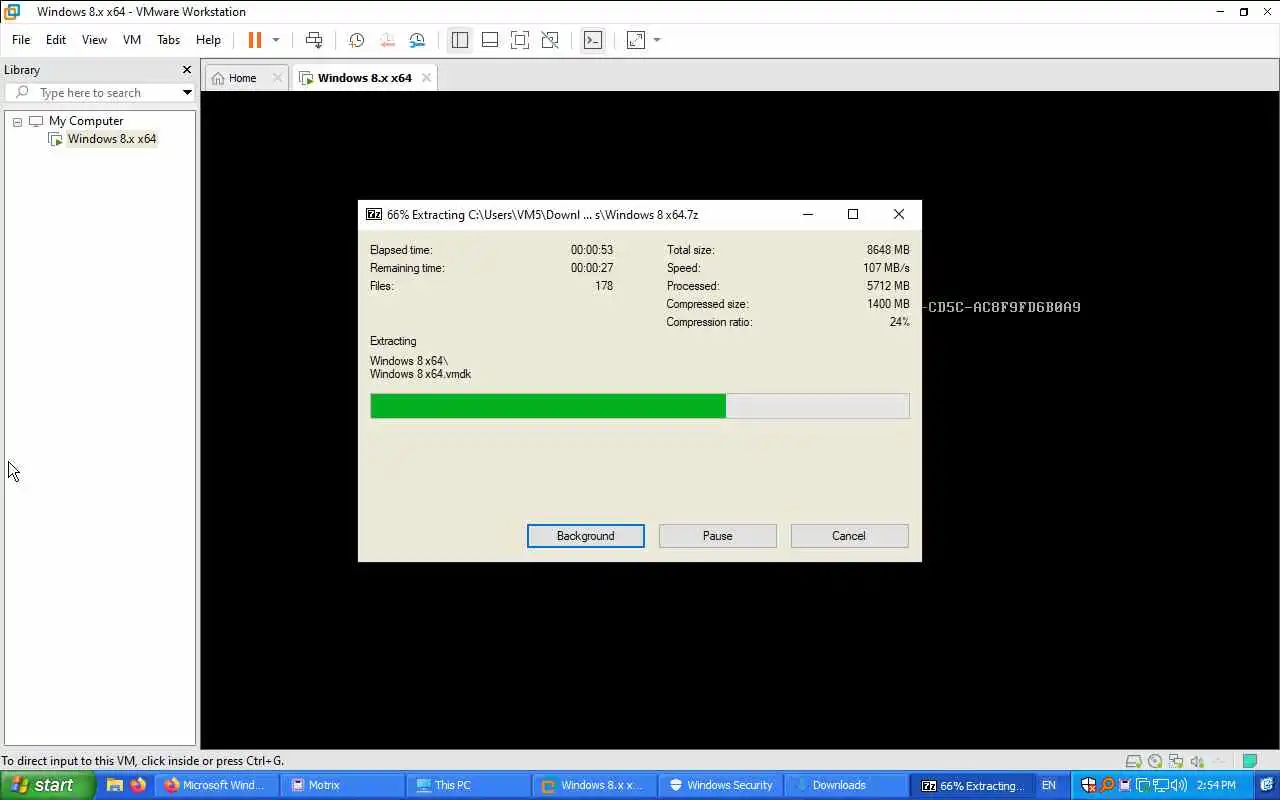
Task: Launch Firefox from quick launch
Action: tap(138, 785)
